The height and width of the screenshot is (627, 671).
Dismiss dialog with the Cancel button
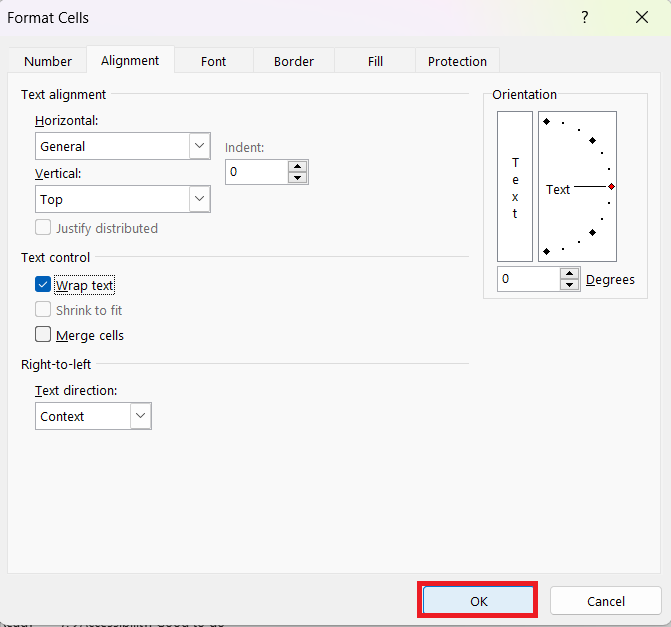click(606, 601)
